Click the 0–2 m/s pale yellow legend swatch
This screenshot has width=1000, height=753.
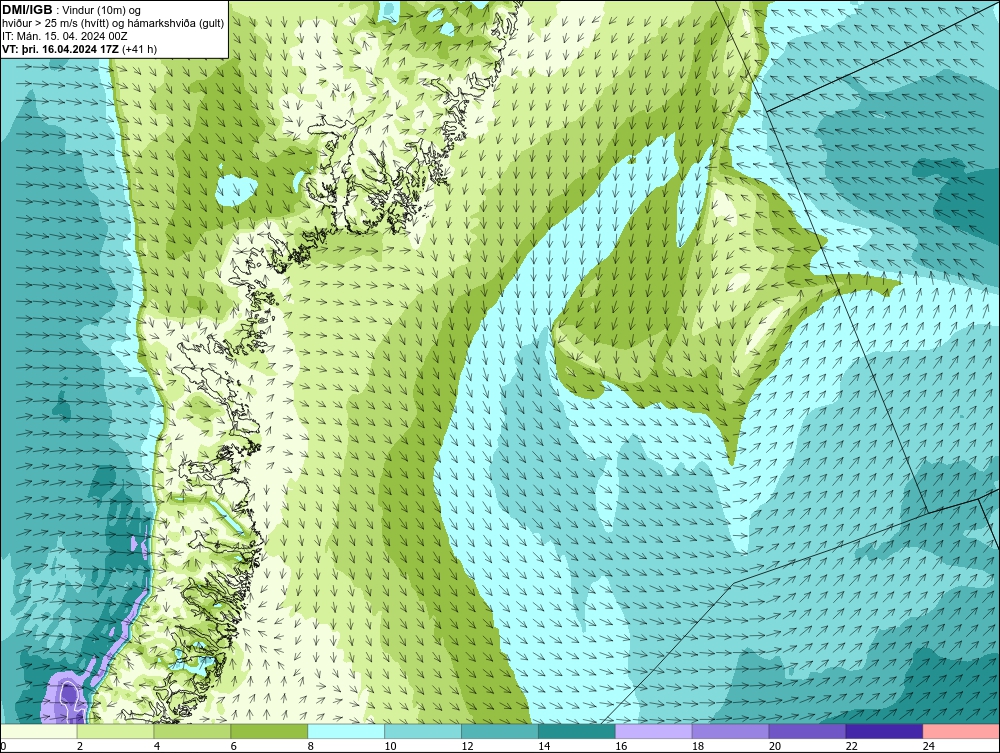[x=38, y=731]
